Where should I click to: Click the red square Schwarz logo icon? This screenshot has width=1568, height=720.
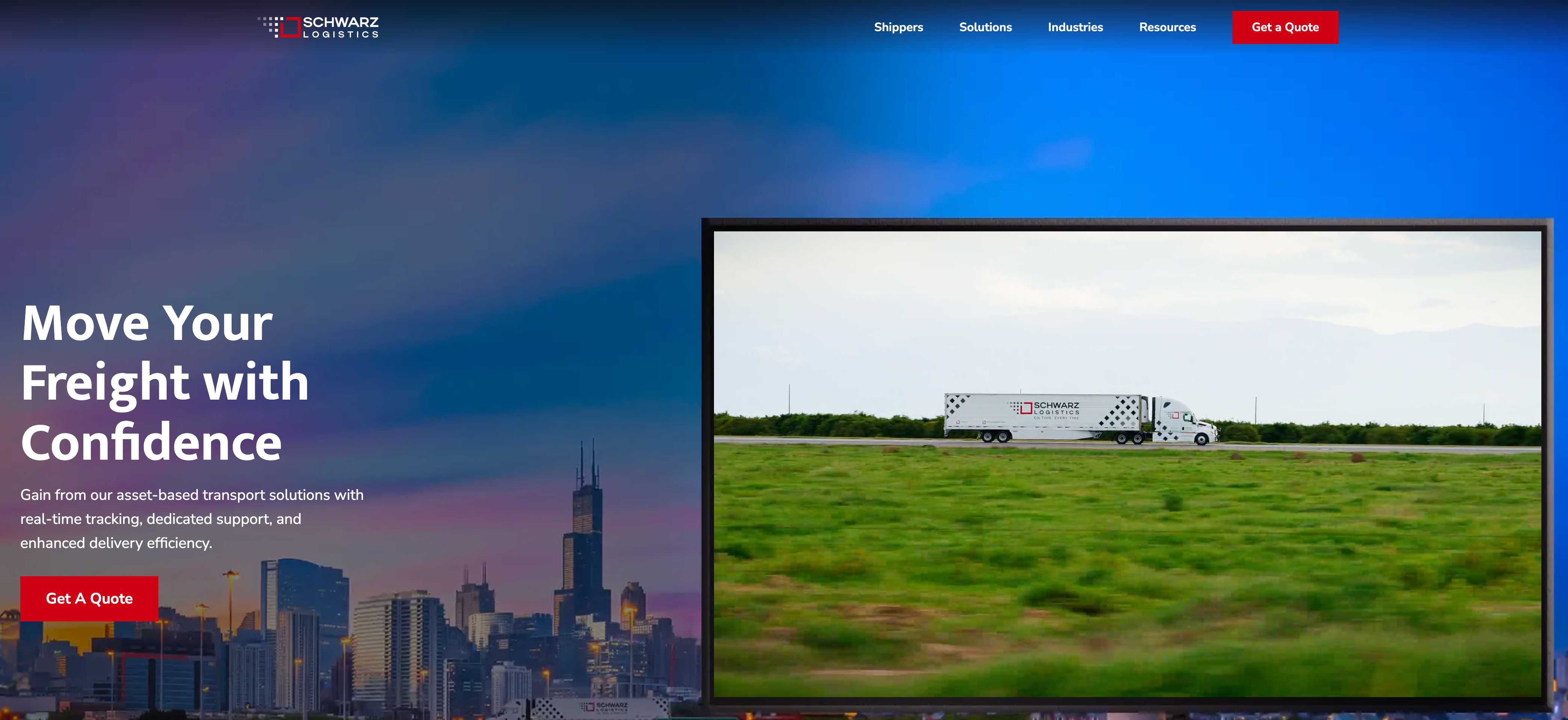coord(291,27)
